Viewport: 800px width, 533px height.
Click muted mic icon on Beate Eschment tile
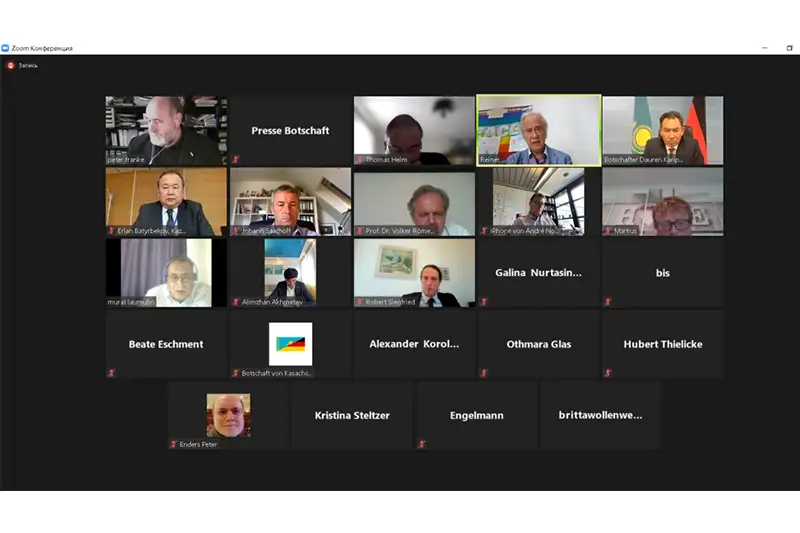click(x=112, y=373)
